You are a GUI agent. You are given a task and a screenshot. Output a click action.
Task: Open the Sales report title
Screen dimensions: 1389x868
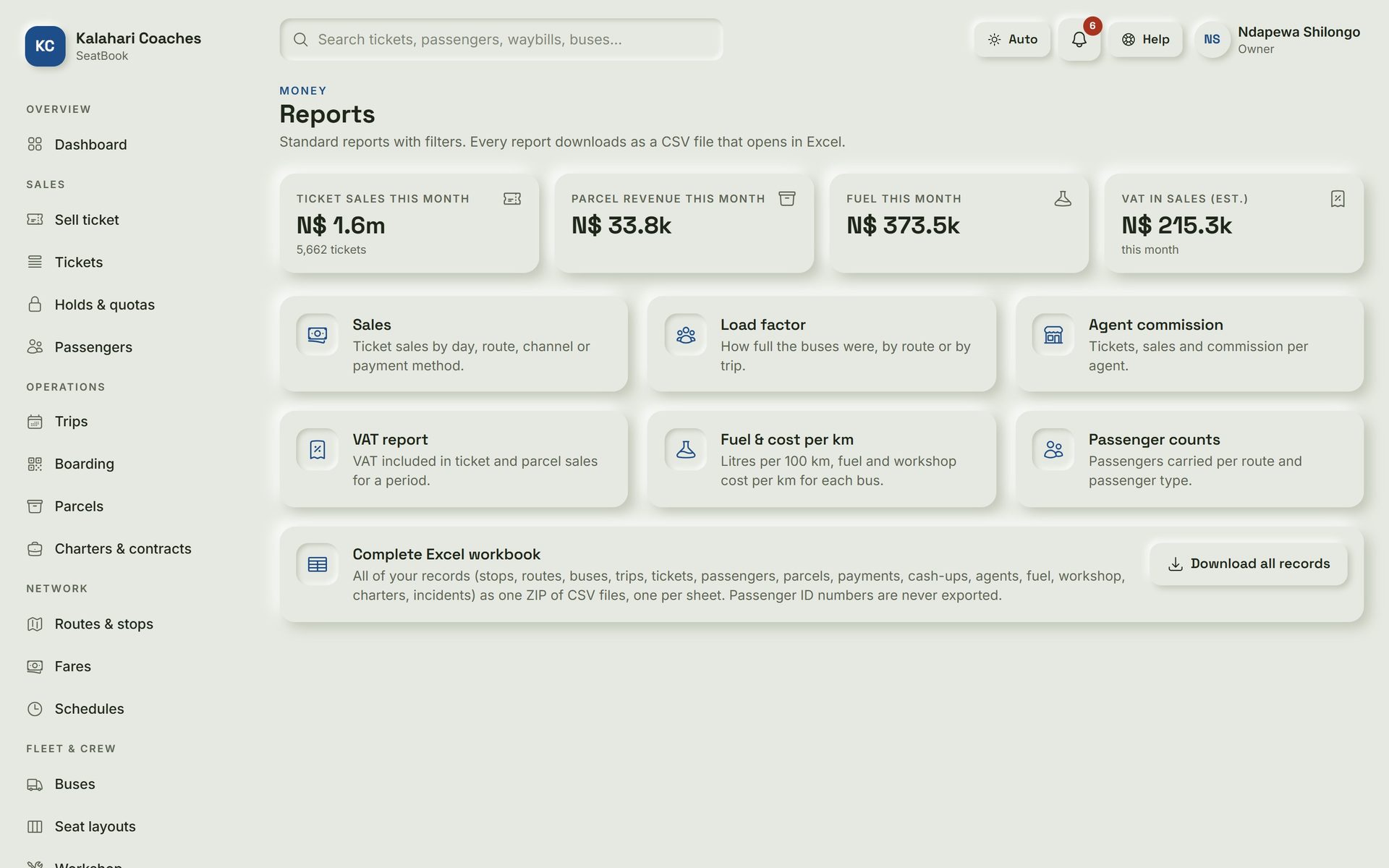[x=372, y=325]
